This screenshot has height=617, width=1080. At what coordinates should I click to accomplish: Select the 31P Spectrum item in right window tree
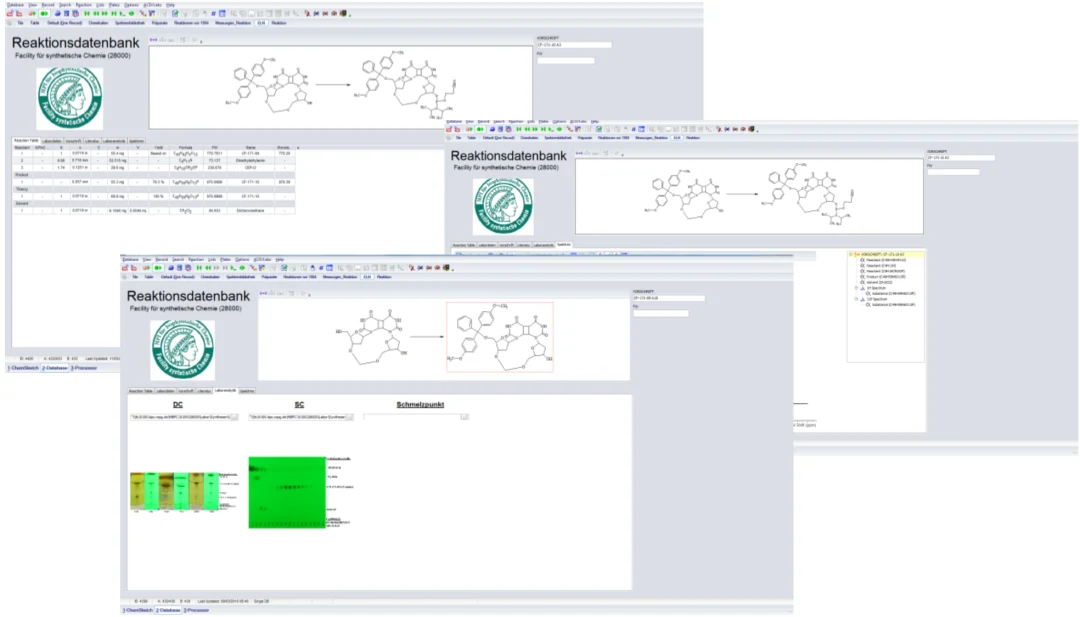coord(877,299)
